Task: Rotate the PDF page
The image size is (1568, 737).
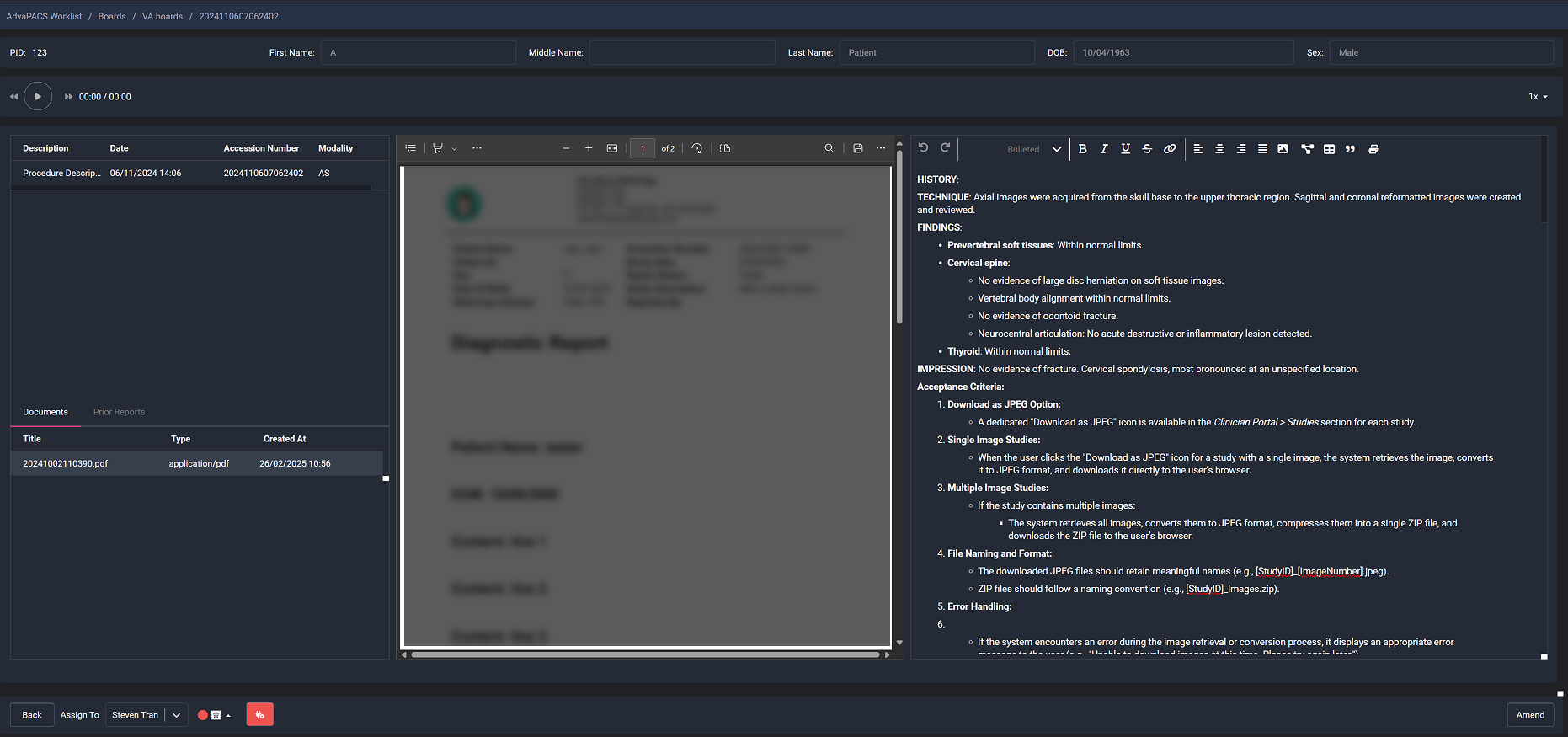Action: point(696,148)
